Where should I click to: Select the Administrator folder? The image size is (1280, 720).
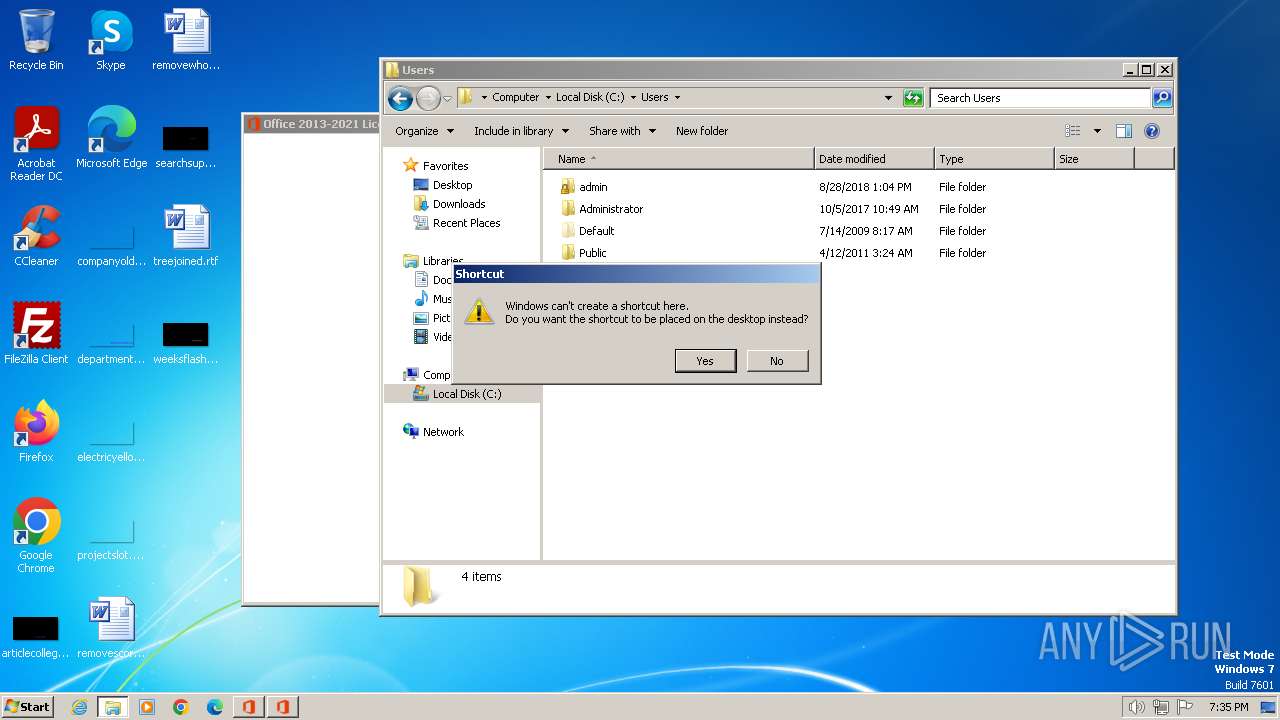coord(611,209)
